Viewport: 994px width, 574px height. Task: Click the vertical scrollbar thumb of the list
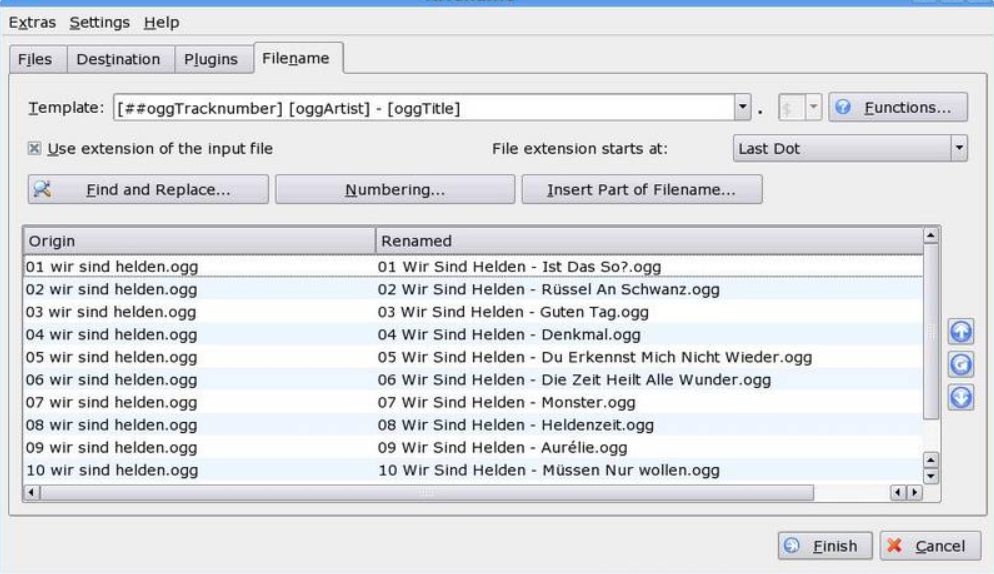point(931,331)
